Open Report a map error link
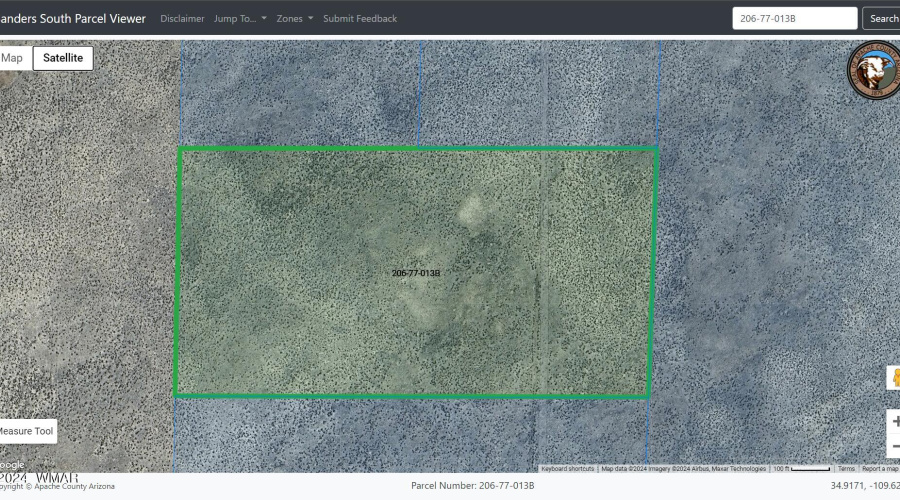The image size is (900, 500). click(x=880, y=469)
